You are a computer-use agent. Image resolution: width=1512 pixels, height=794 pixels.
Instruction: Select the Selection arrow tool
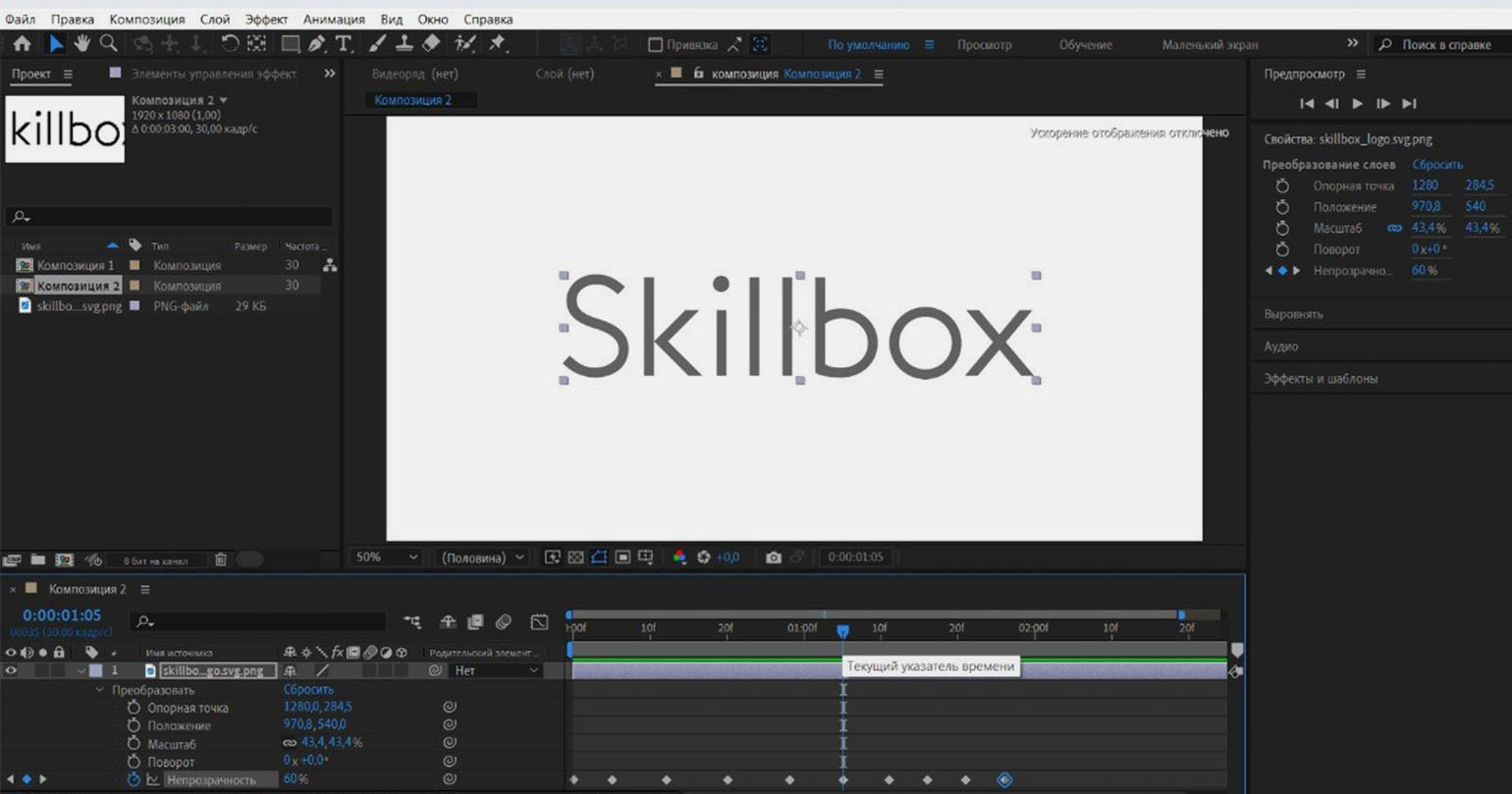pyautogui.click(x=55, y=44)
